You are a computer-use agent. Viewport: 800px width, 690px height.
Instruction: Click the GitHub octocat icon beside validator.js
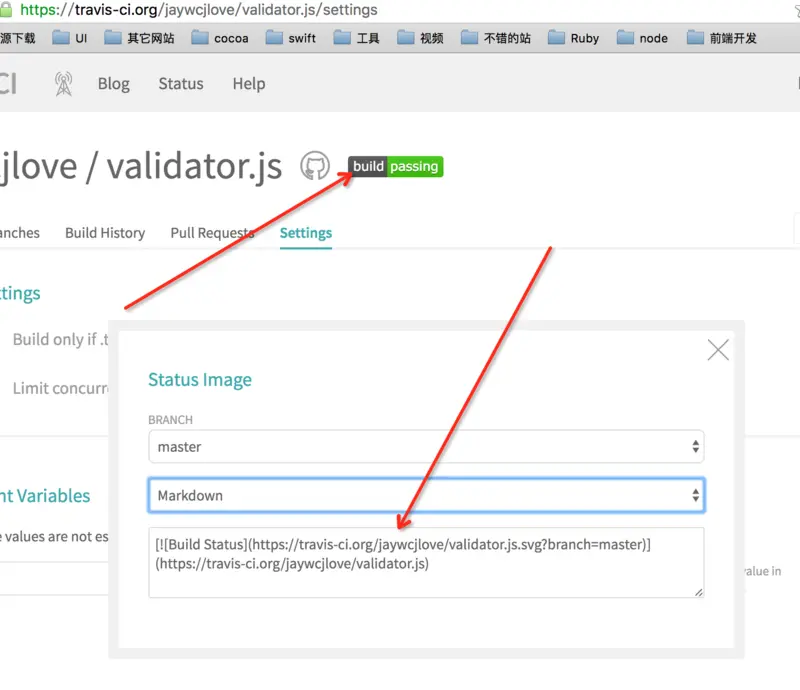[x=315, y=166]
